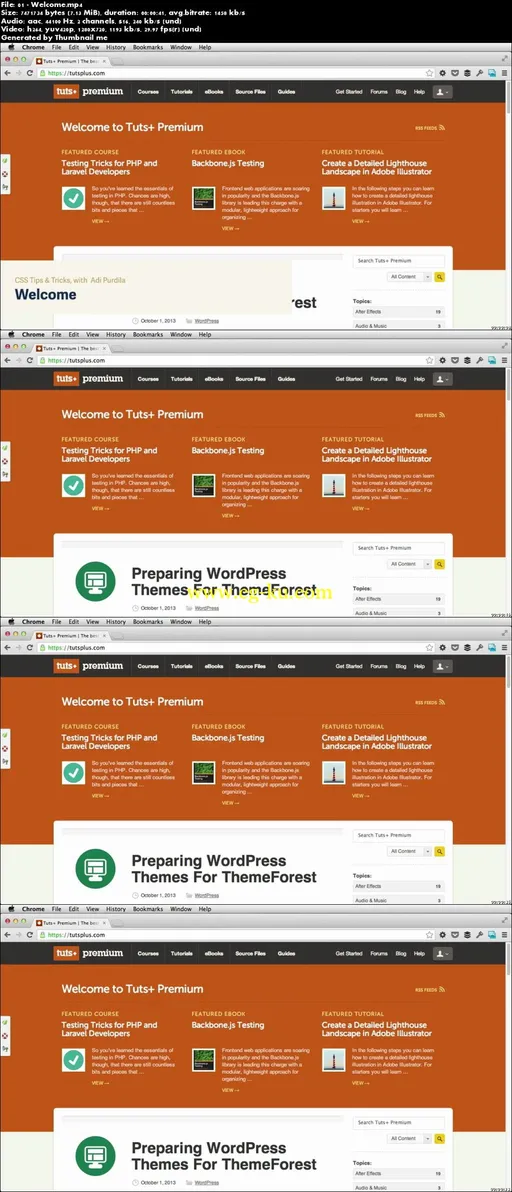Open the Window menu in the bottom frame

181,909
